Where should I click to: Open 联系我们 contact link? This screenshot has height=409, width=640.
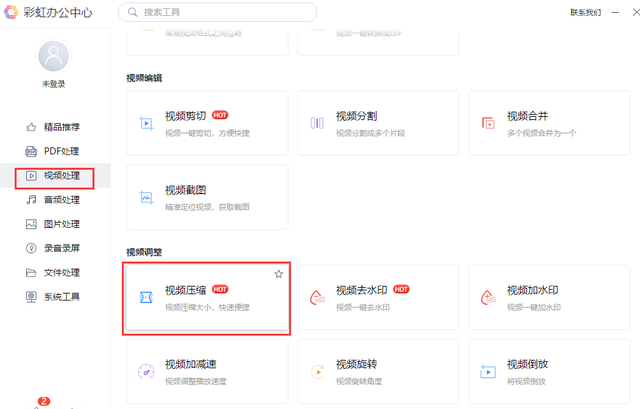click(x=585, y=13)
